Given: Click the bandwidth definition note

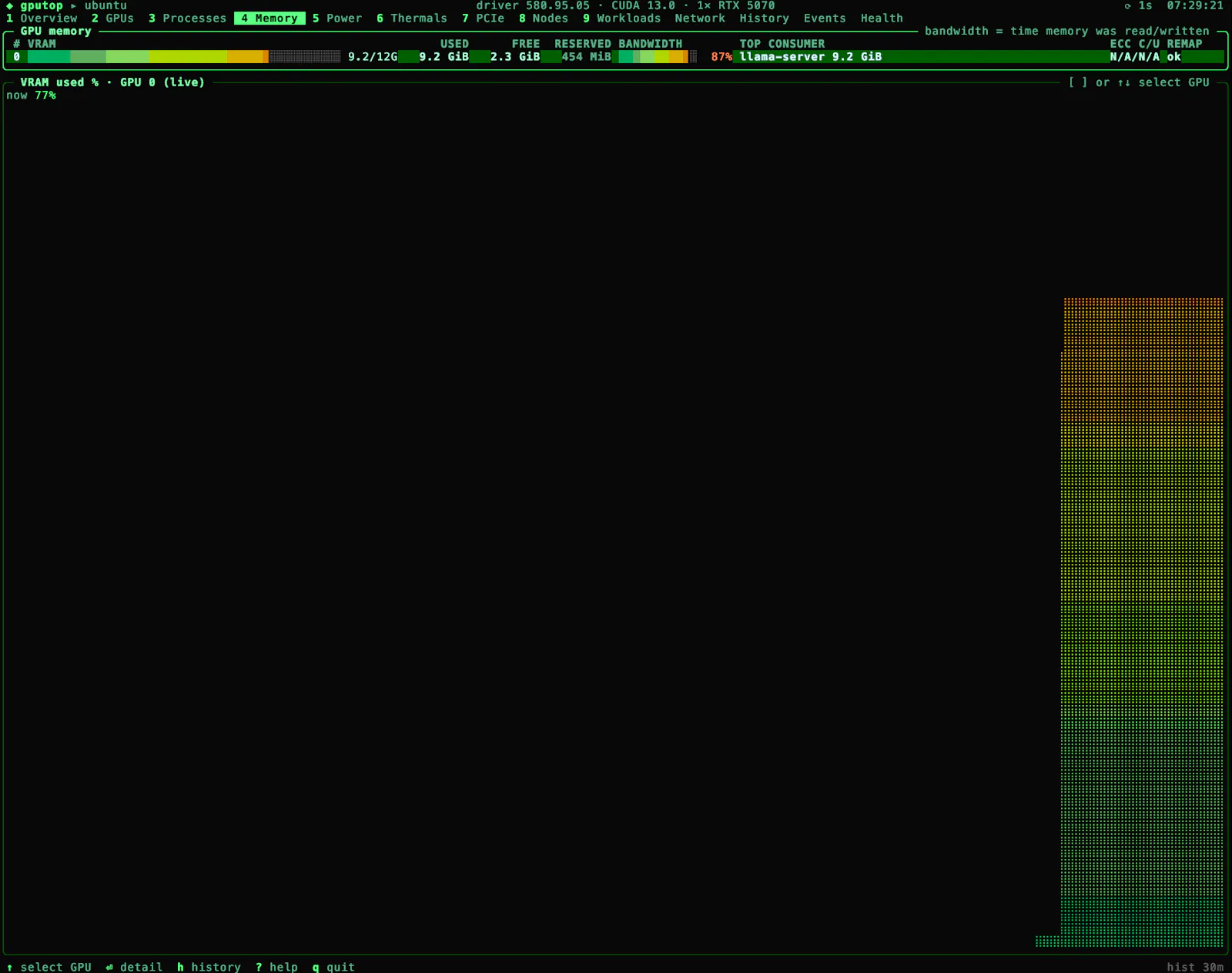Looking at the screenshot, I should [1067, 31].
